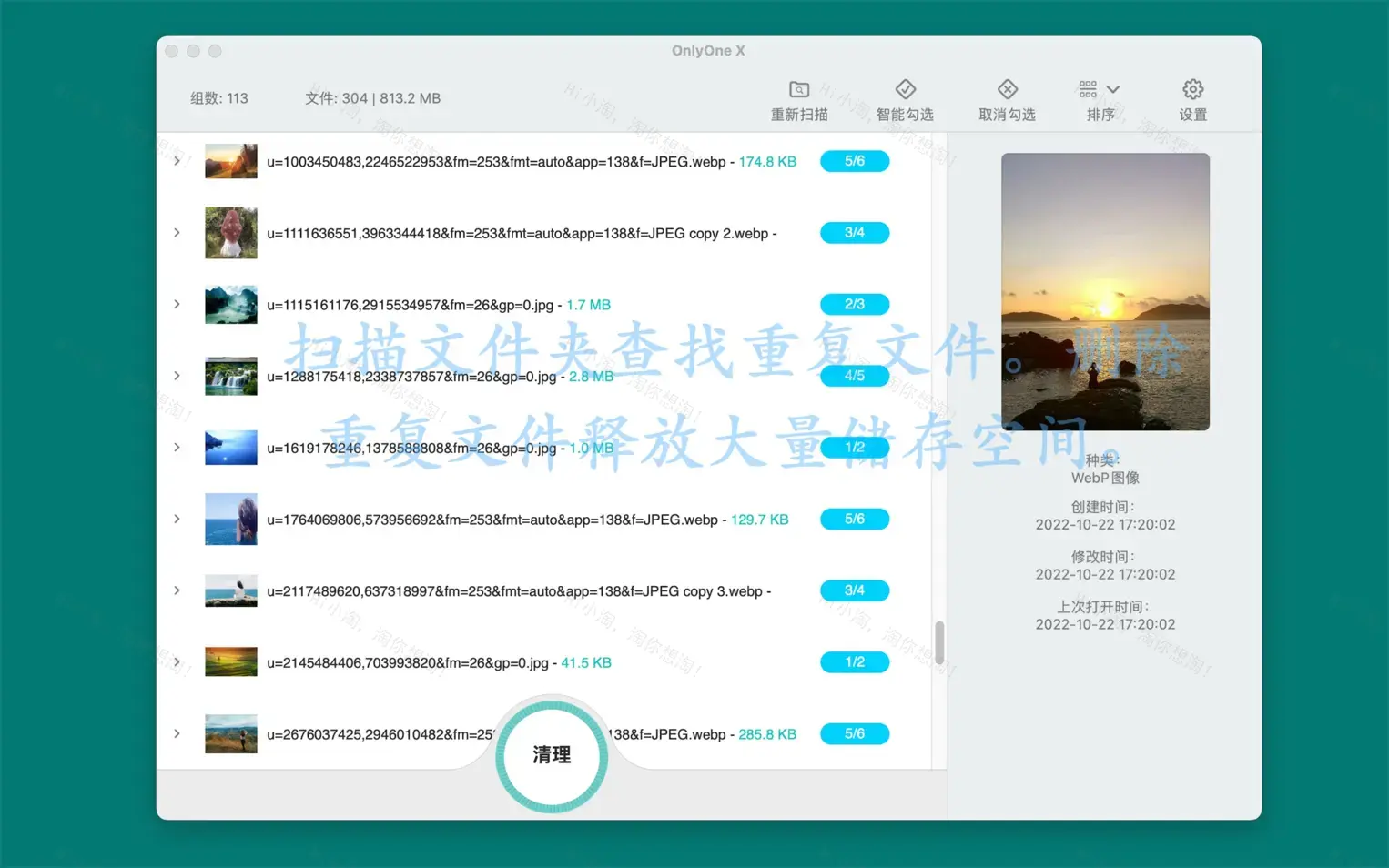
Task: Click the 3/4 badge beside JPEG copy 3.webp
Action: 854,590
